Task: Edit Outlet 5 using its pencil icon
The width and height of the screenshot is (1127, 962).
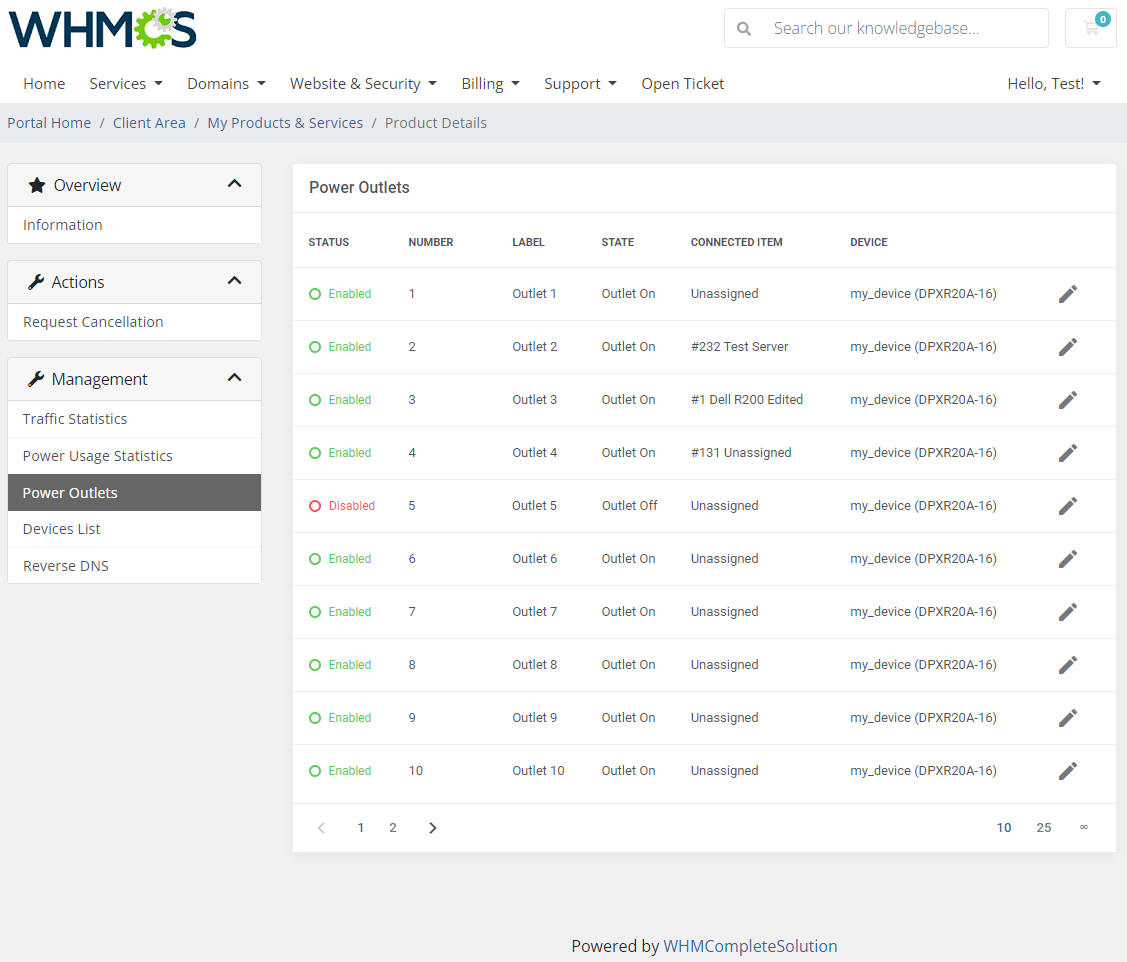Action: (x=1067, y=505)
